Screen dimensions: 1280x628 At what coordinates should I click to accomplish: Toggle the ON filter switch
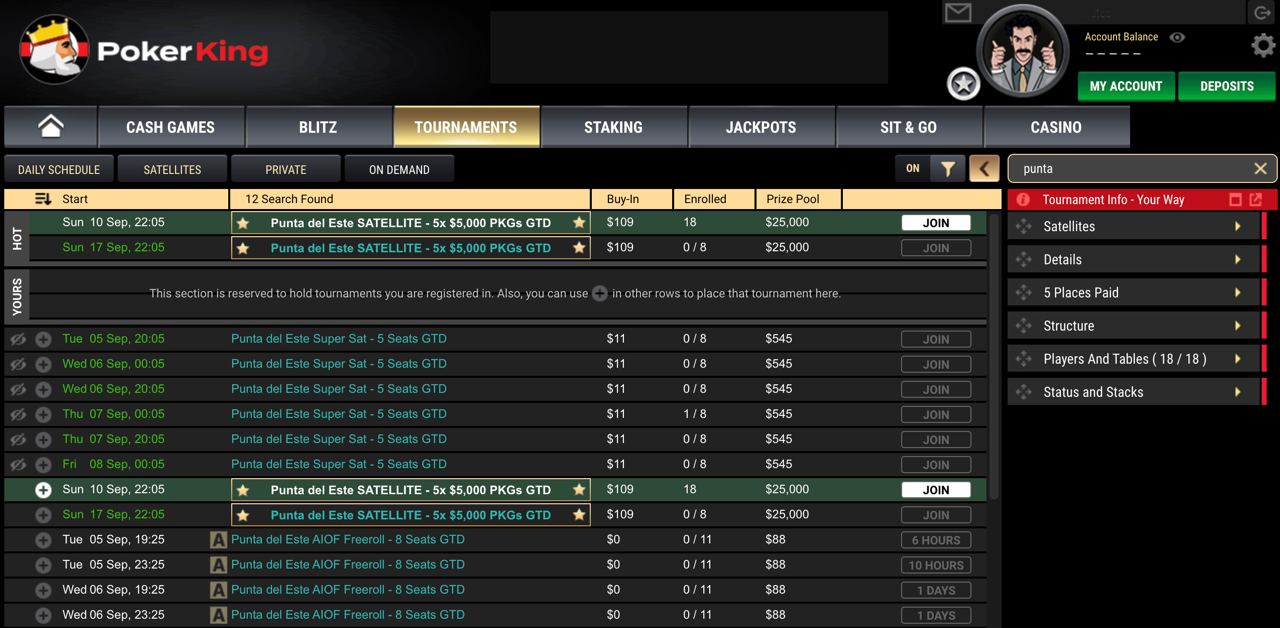(x=913, y=169)
